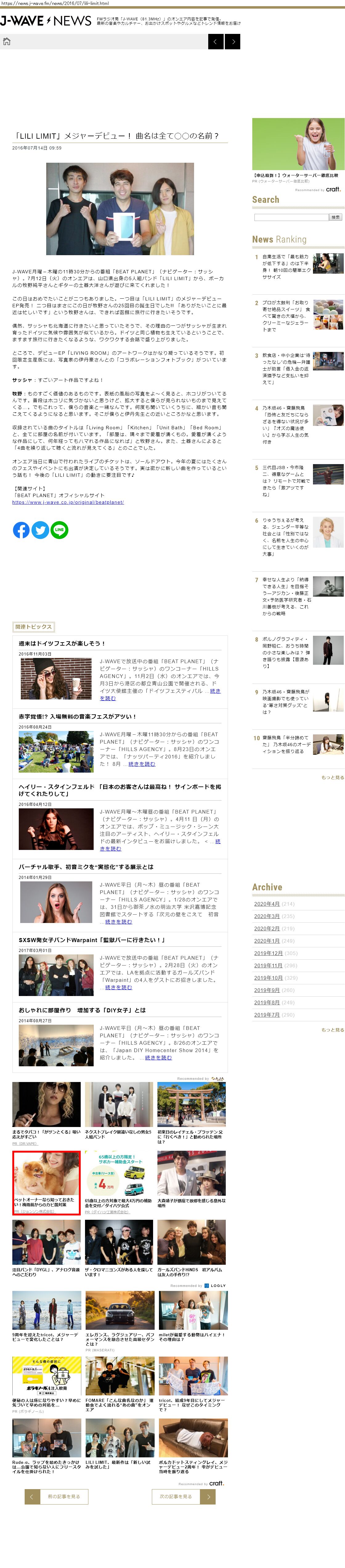
Task: Share the article via Twitter icon
Action: [x=40, y=529]
